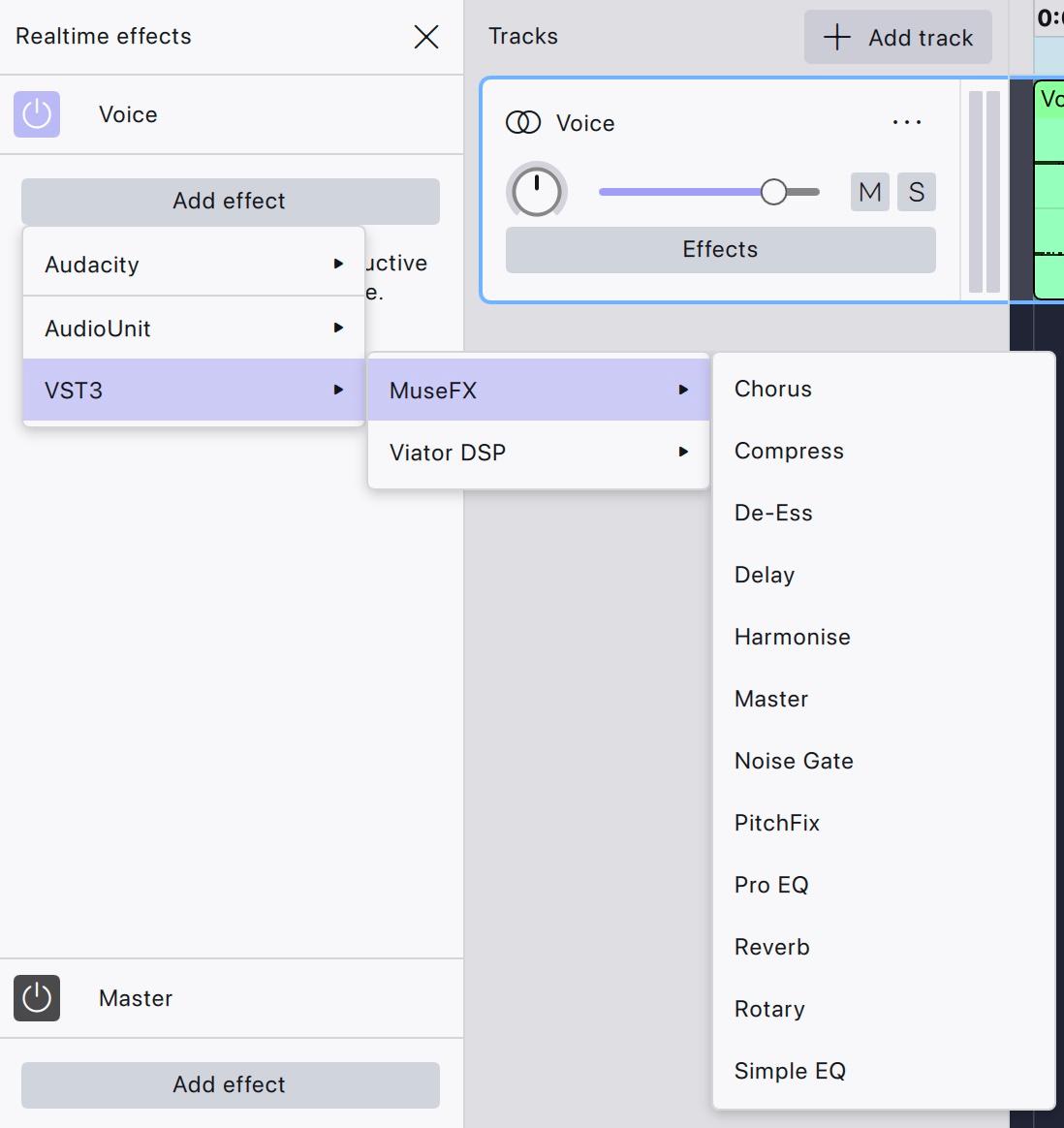Screen dimensions: 1064x1128
Task: Click the Master label in effects panel
Action: point(136,998)
